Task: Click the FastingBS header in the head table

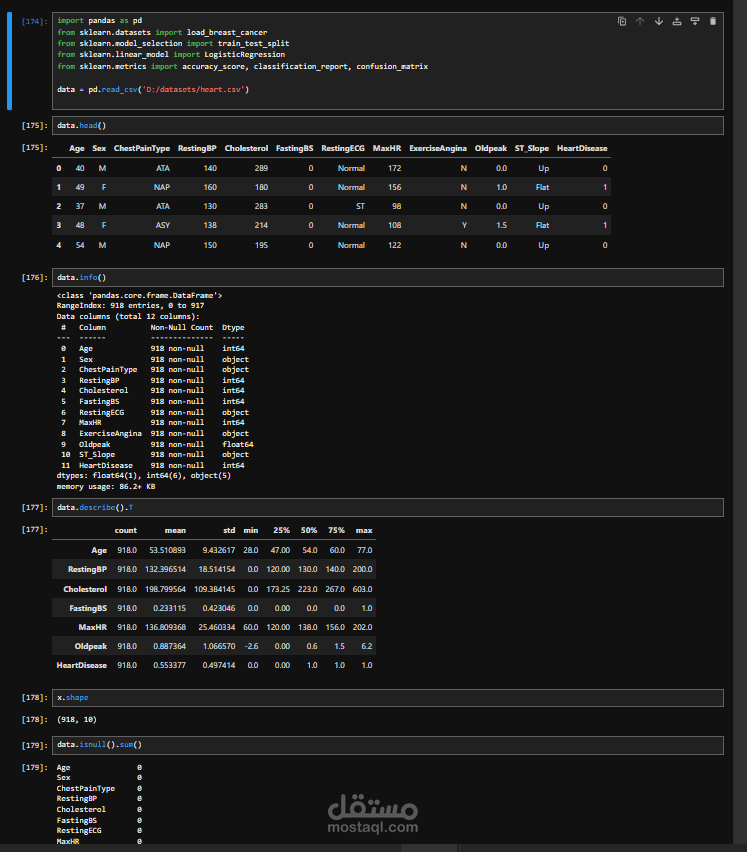Action: pyautogui.click(x=294, y=148)
